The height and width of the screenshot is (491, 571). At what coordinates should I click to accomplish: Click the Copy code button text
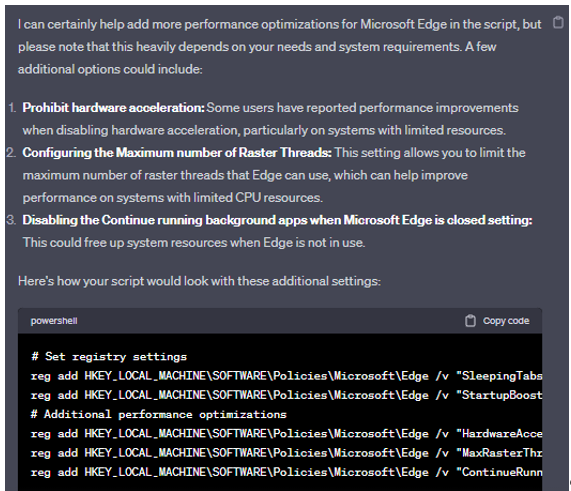pyautogui.click(x=506, y=321)
